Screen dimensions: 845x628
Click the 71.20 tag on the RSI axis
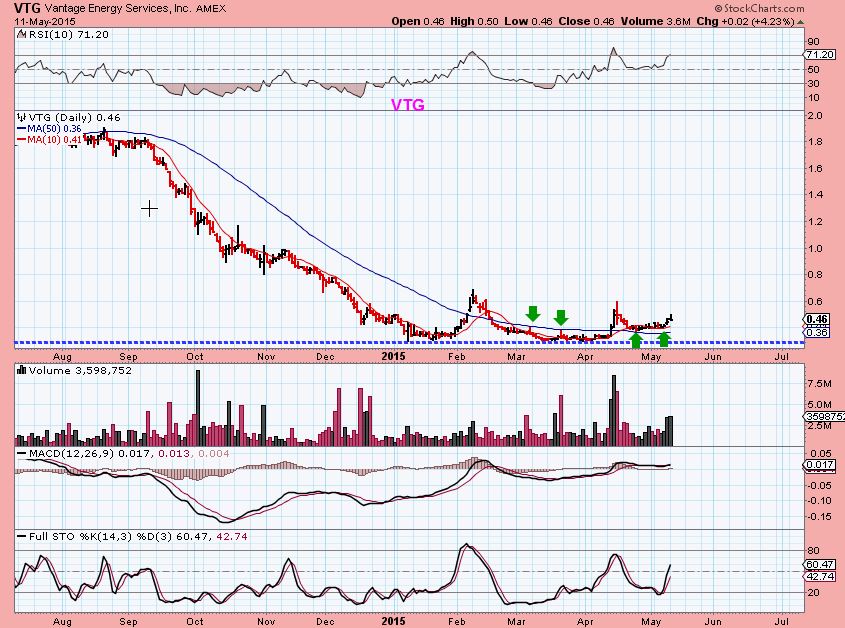tap(820, 54)
